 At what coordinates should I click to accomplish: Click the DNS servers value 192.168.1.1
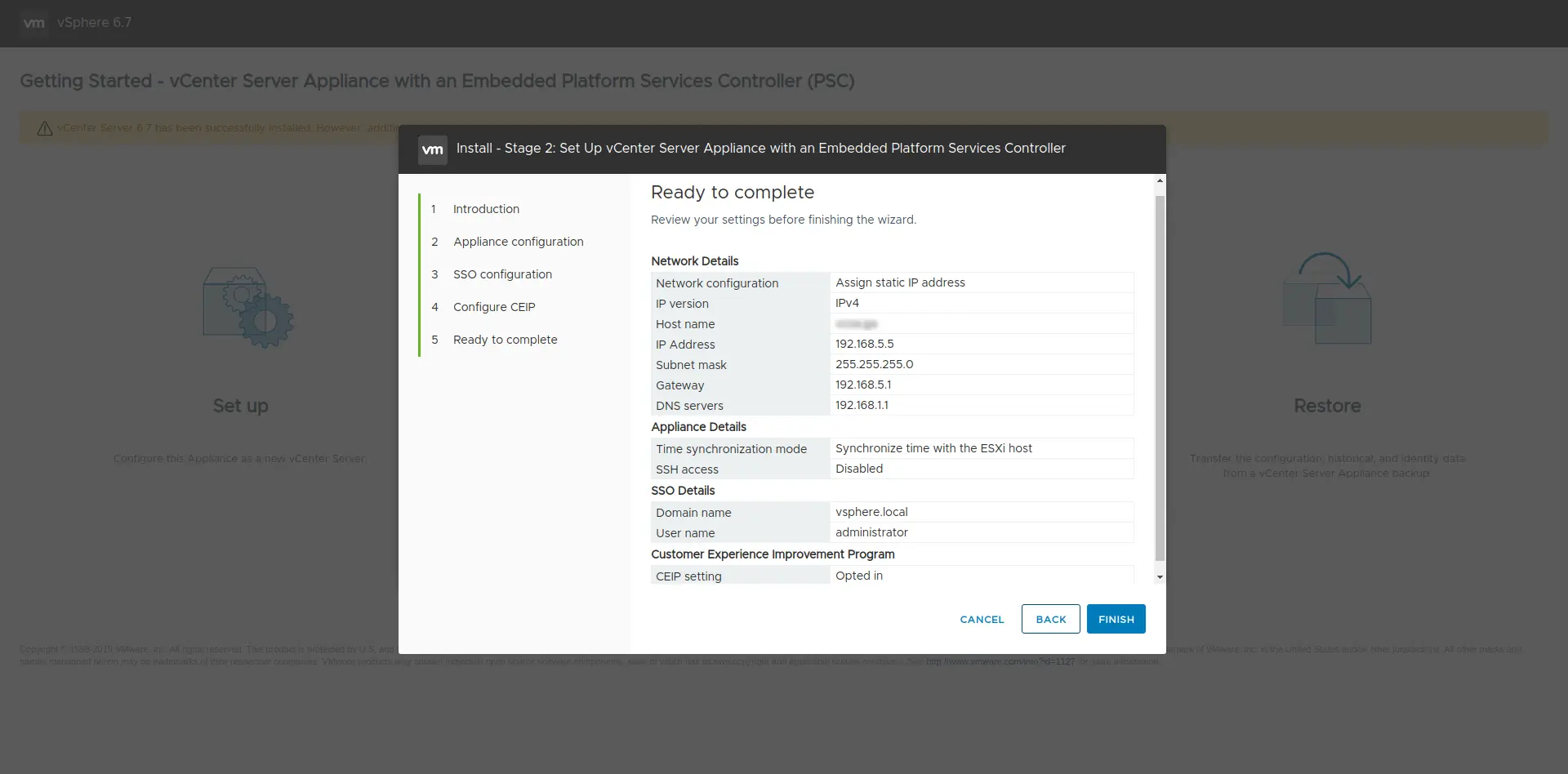click(x=862, y=405)
